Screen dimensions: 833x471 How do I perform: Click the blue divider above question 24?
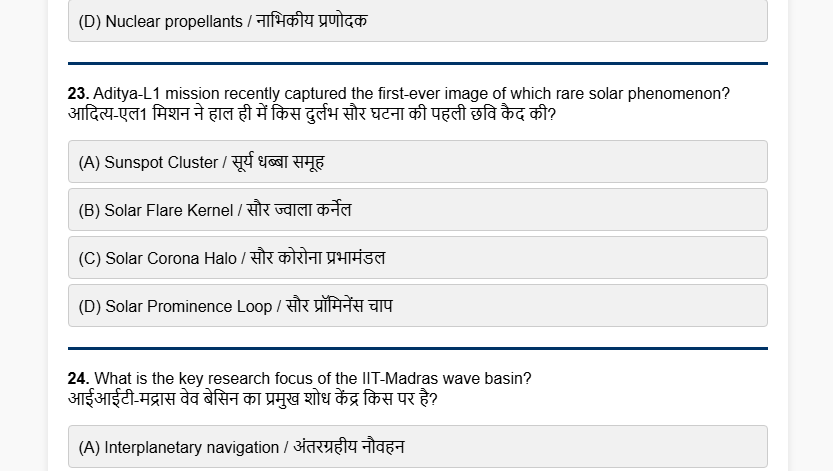pyautogui.click(x=418, y=348)
